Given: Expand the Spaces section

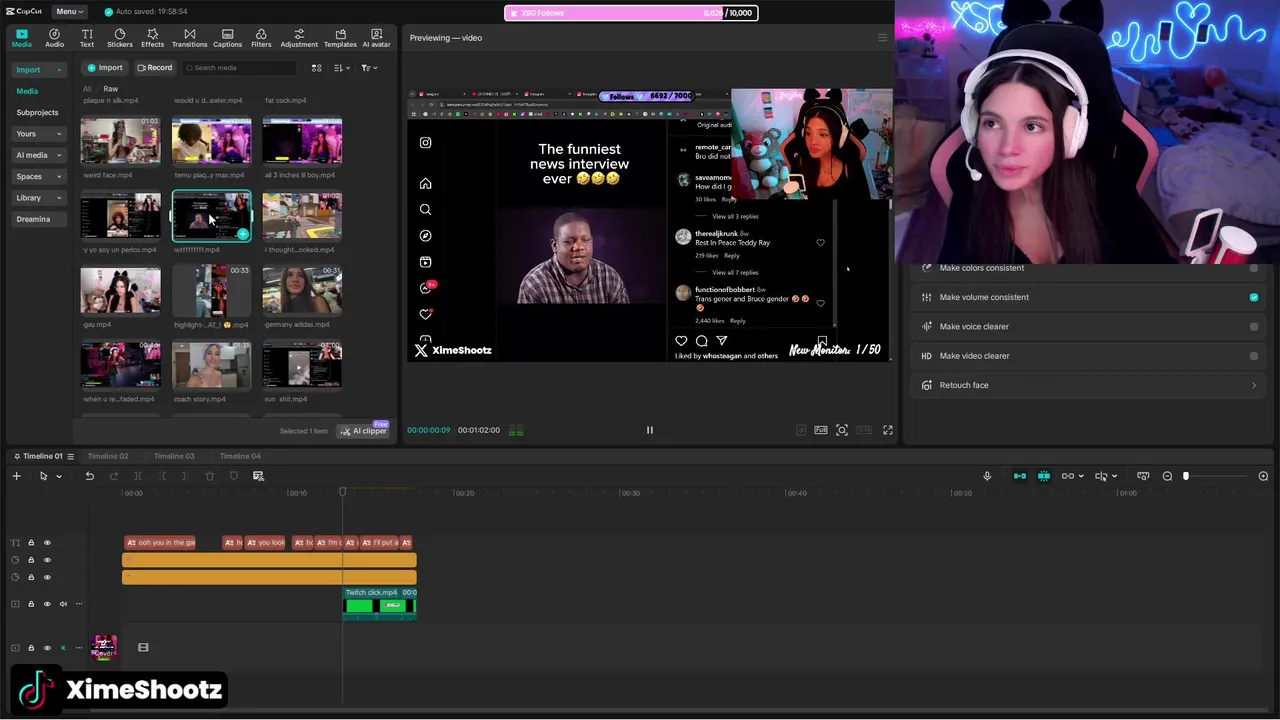Looking at the screenshot, I should click(38, 177).
